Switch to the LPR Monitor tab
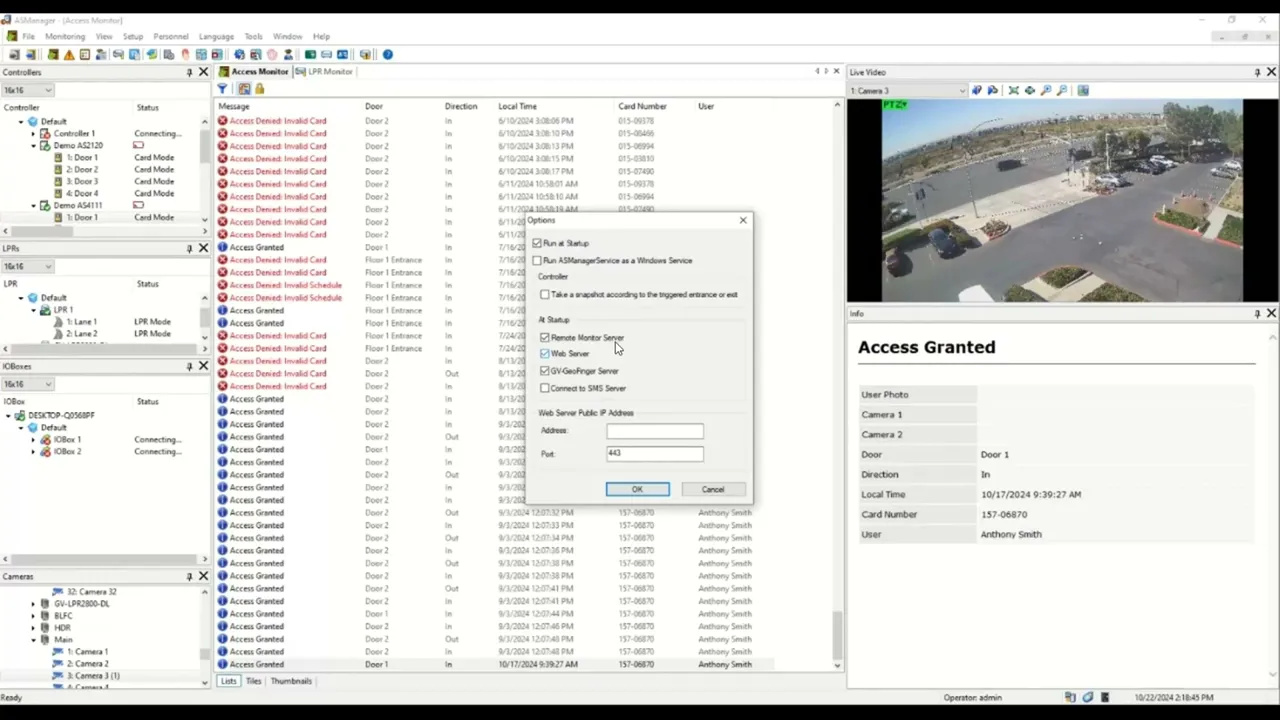 [330, 72]
